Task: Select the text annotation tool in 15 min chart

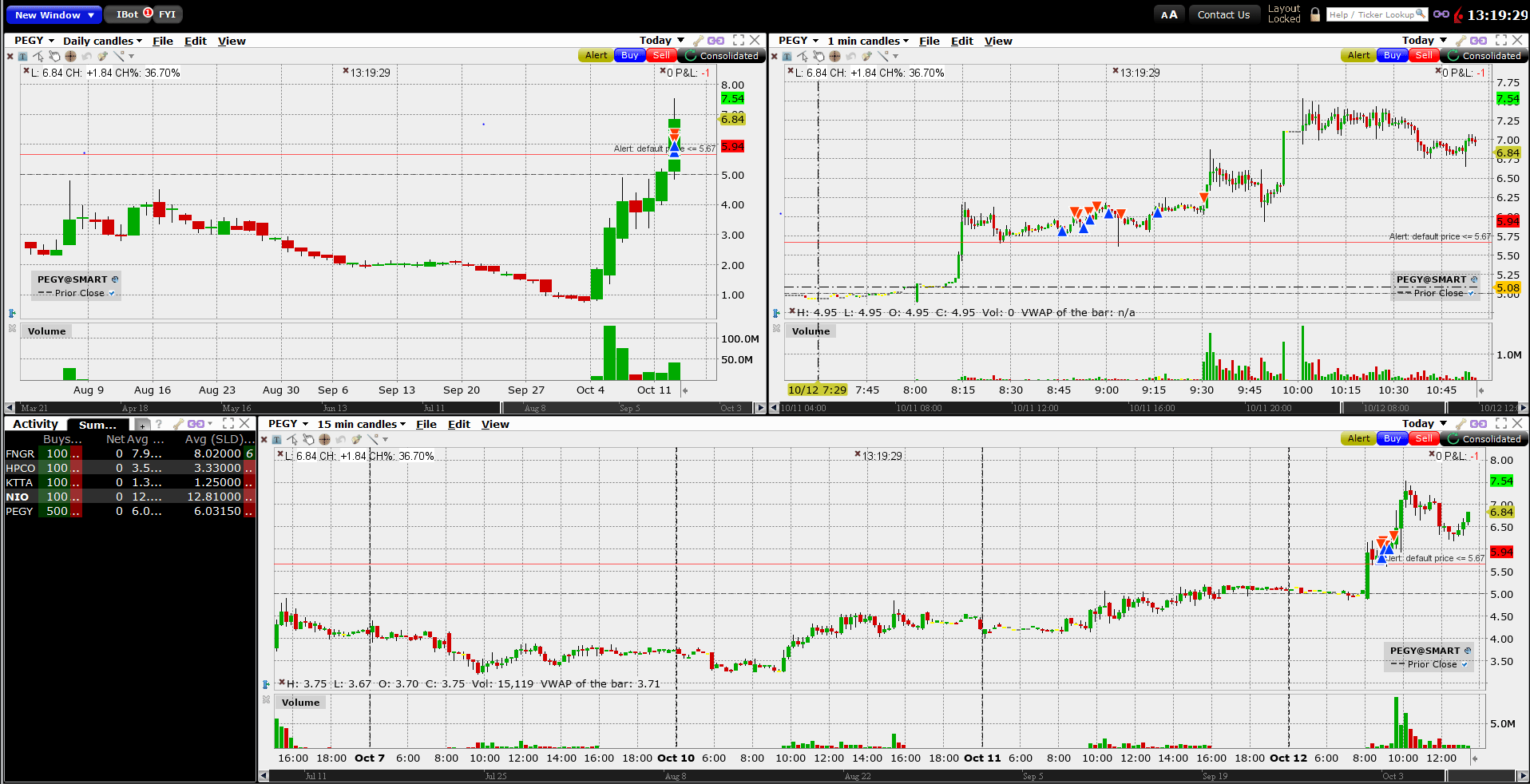Action: [276, 439]
